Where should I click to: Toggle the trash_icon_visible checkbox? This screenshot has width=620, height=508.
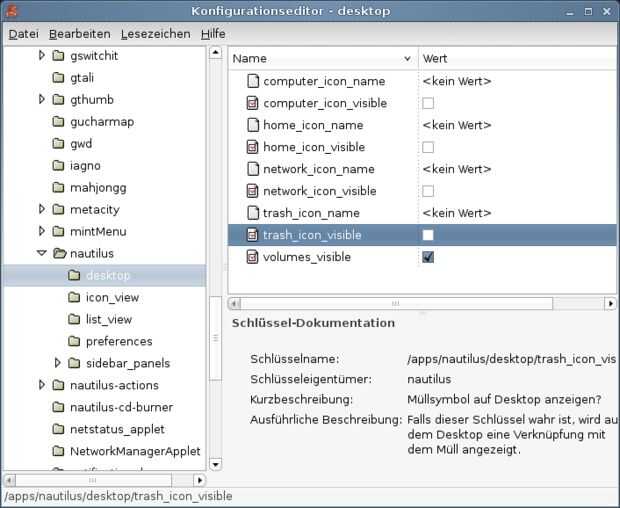click(x=428, y=235)
